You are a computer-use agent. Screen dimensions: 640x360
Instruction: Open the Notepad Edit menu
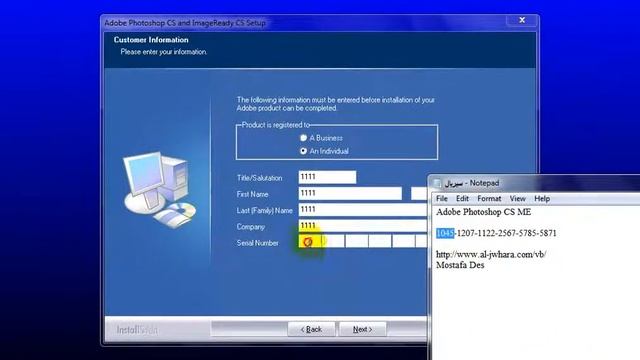point(462,199)
